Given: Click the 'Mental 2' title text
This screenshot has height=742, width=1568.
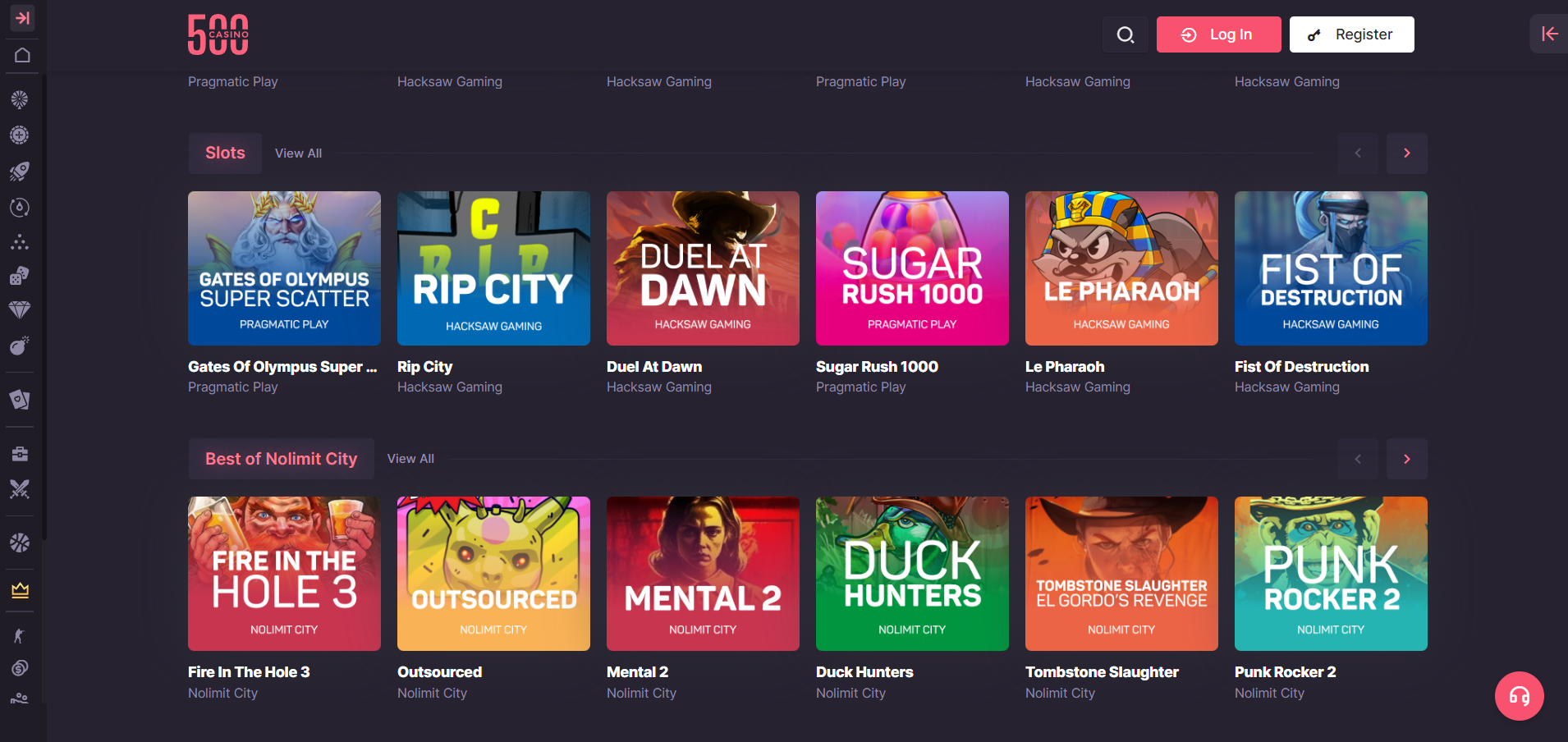Looking at the screenshot, I should [637, 672].
